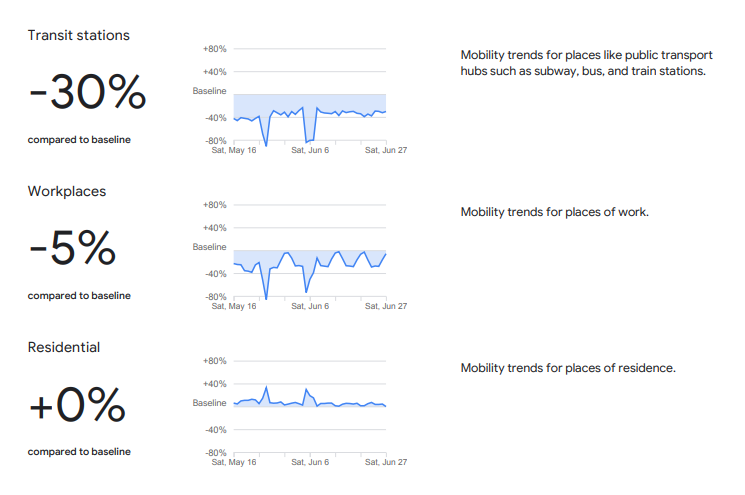Click the Sat, Jun 6 label on the workplaces chart
This screenshot has width=745, height=495.
pos(310,306)
